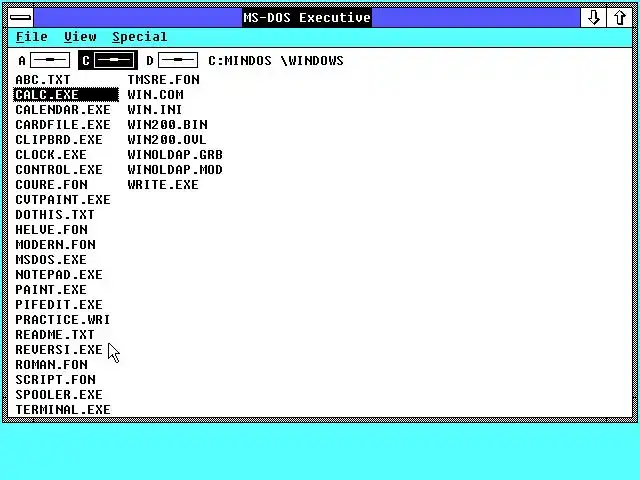The image size is (640, 480).
Task: Maximize window with up arrow icon
Action: coord(620,18)
